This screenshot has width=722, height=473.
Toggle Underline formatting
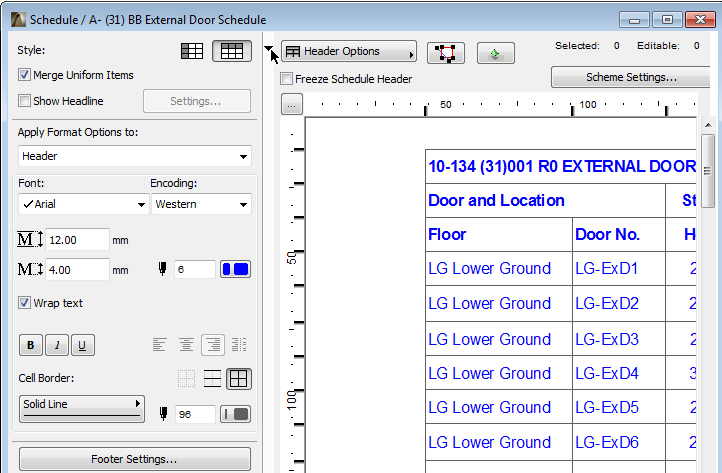pyautogui.click(x=83, y=345)
